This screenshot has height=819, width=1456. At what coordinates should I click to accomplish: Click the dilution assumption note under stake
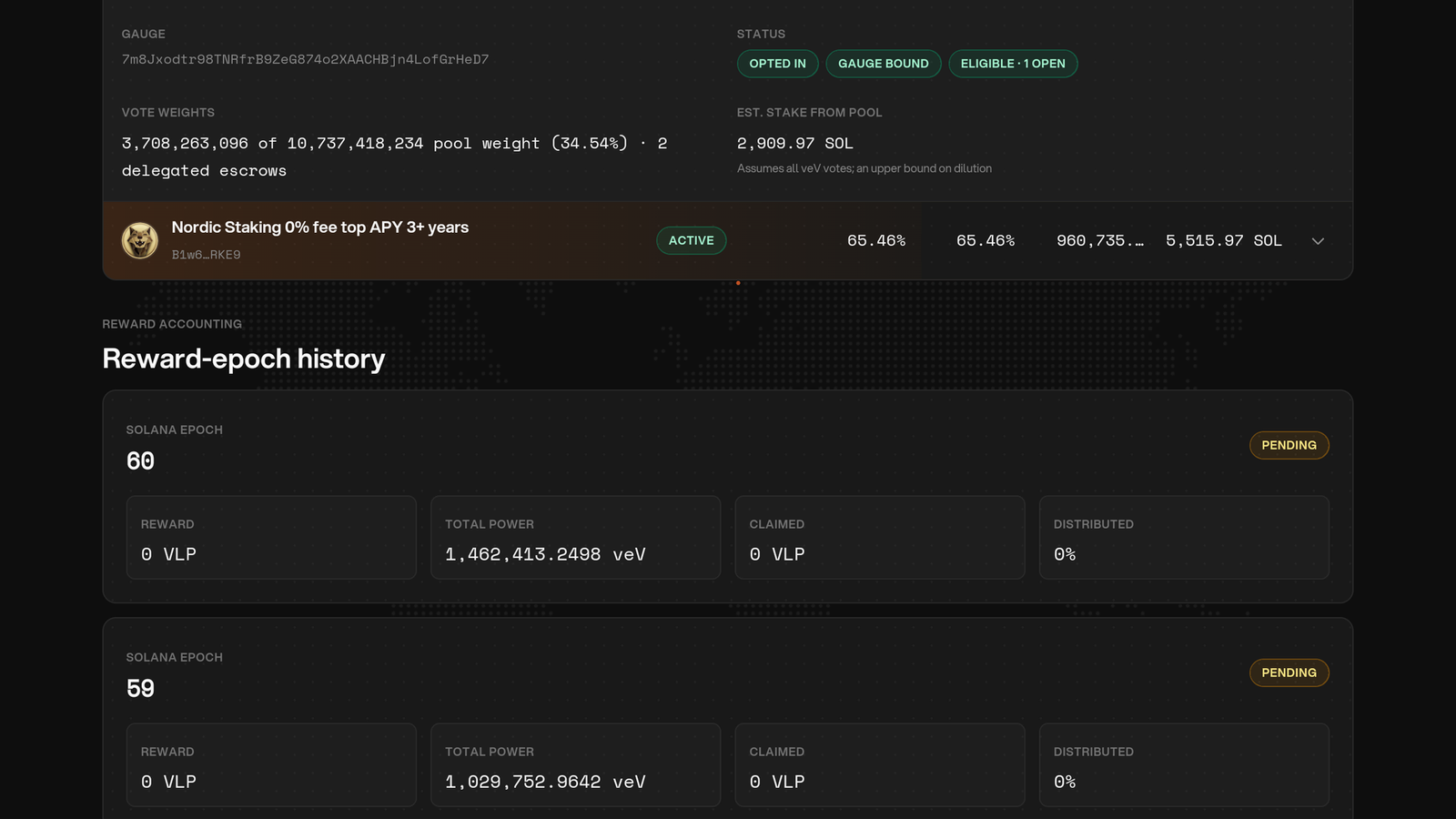864,168
